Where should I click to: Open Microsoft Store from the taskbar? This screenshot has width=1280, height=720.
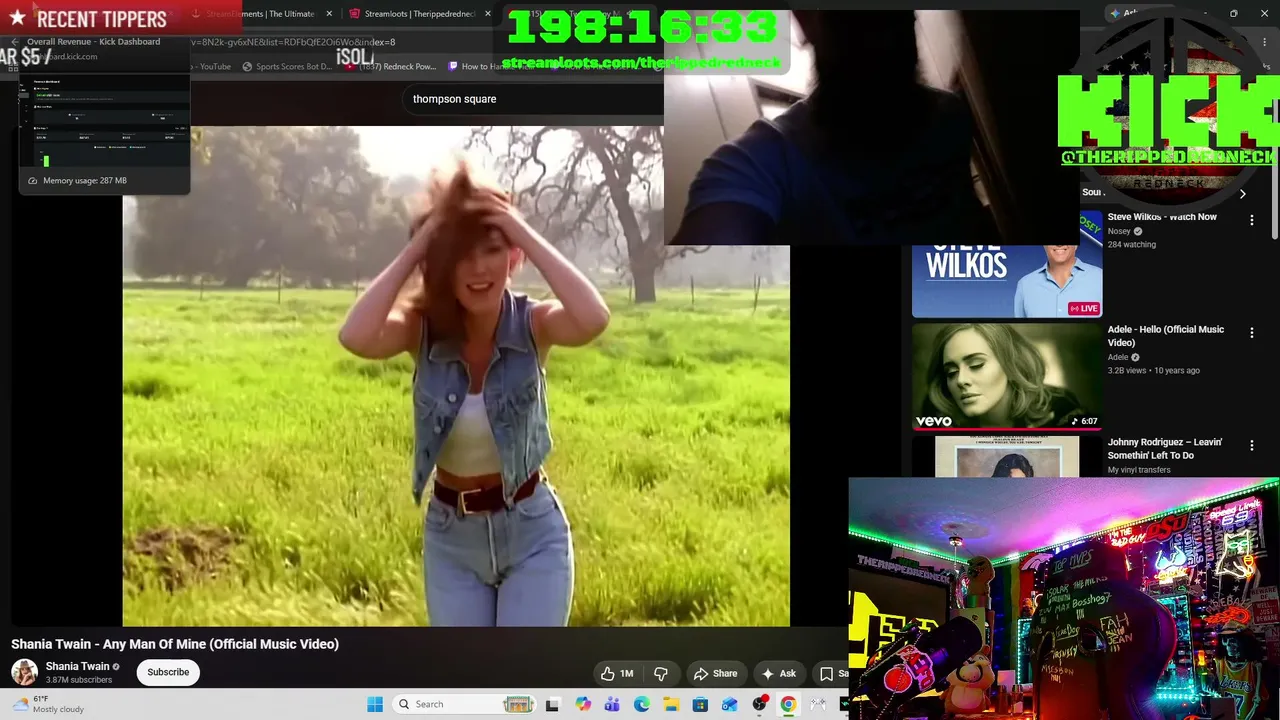coord(700,704)
